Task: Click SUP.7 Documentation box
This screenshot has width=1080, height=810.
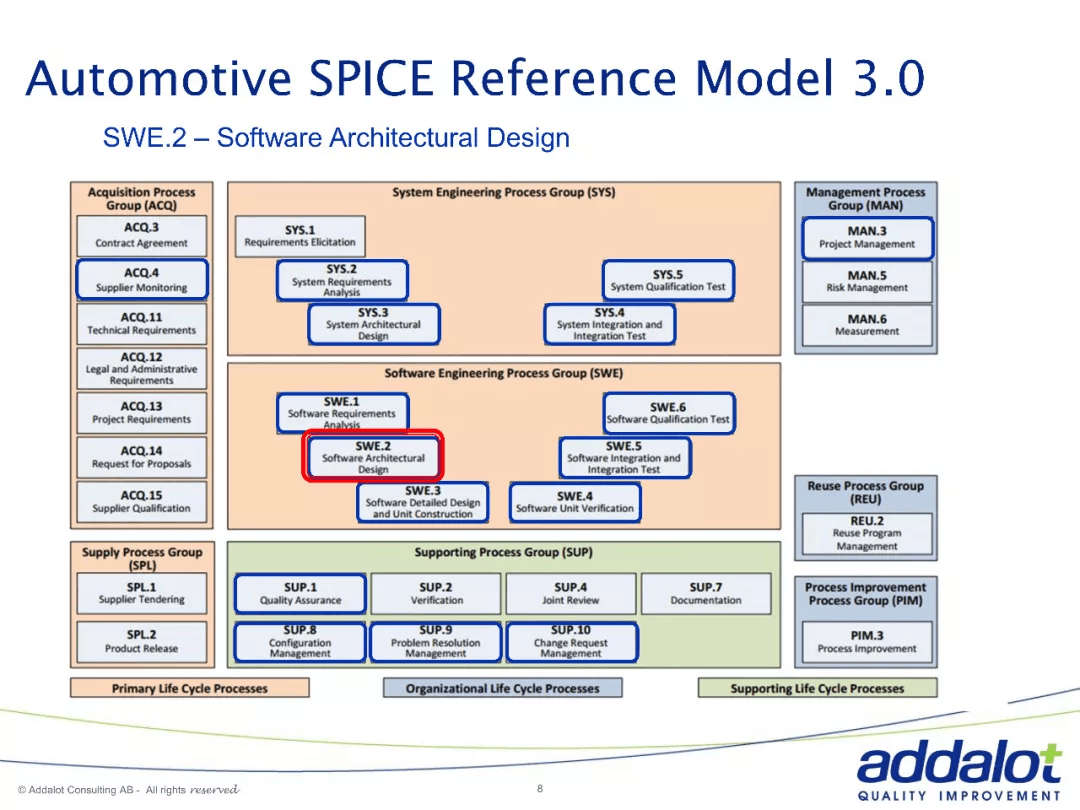Action: pyautogui.click(x=706, y=594)
